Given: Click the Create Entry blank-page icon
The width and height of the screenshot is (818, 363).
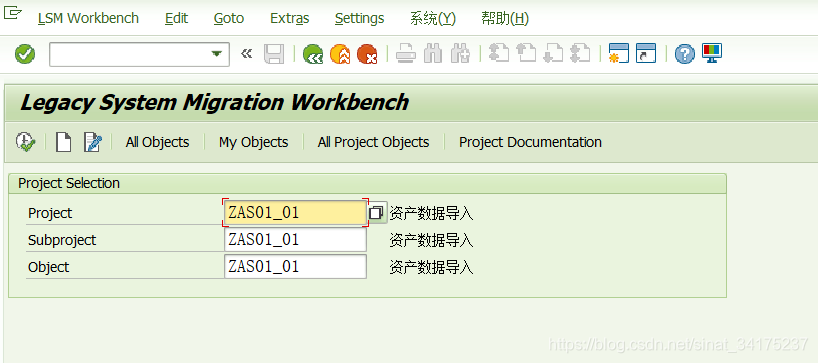Looking at the screenshot, I should pyautogui.click(x=64, y=142).
